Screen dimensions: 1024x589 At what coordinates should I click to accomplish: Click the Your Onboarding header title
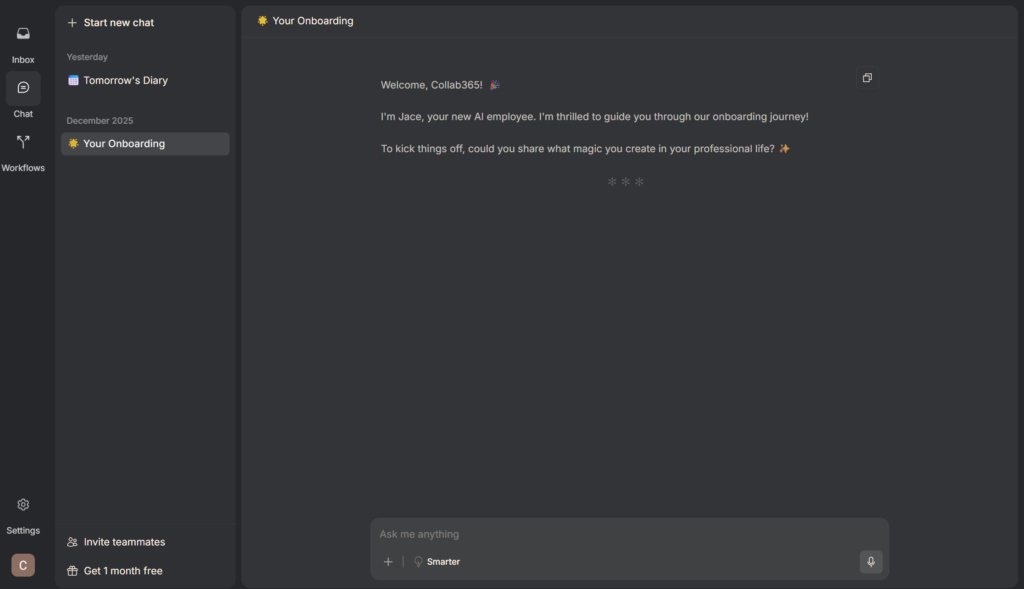[312, 21]
